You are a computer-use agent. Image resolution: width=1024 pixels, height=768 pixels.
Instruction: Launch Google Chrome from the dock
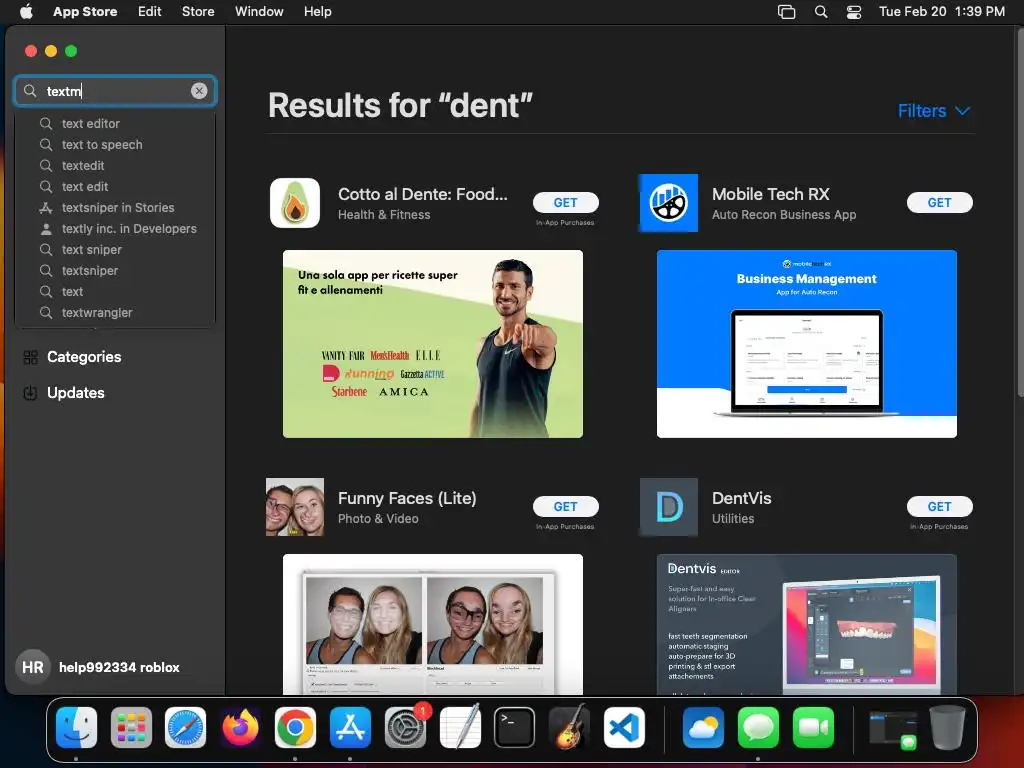[x=295, y=728]
